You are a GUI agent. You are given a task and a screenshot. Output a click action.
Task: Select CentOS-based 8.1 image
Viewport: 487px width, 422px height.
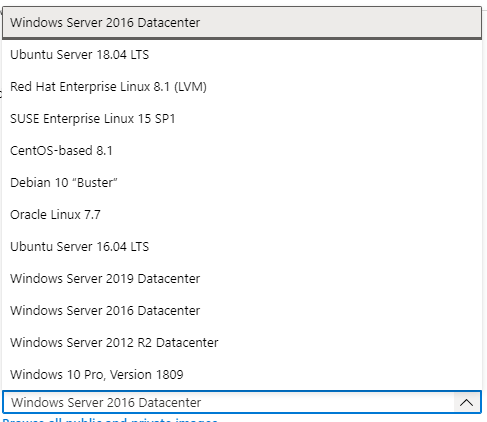(x=242, y=151)
